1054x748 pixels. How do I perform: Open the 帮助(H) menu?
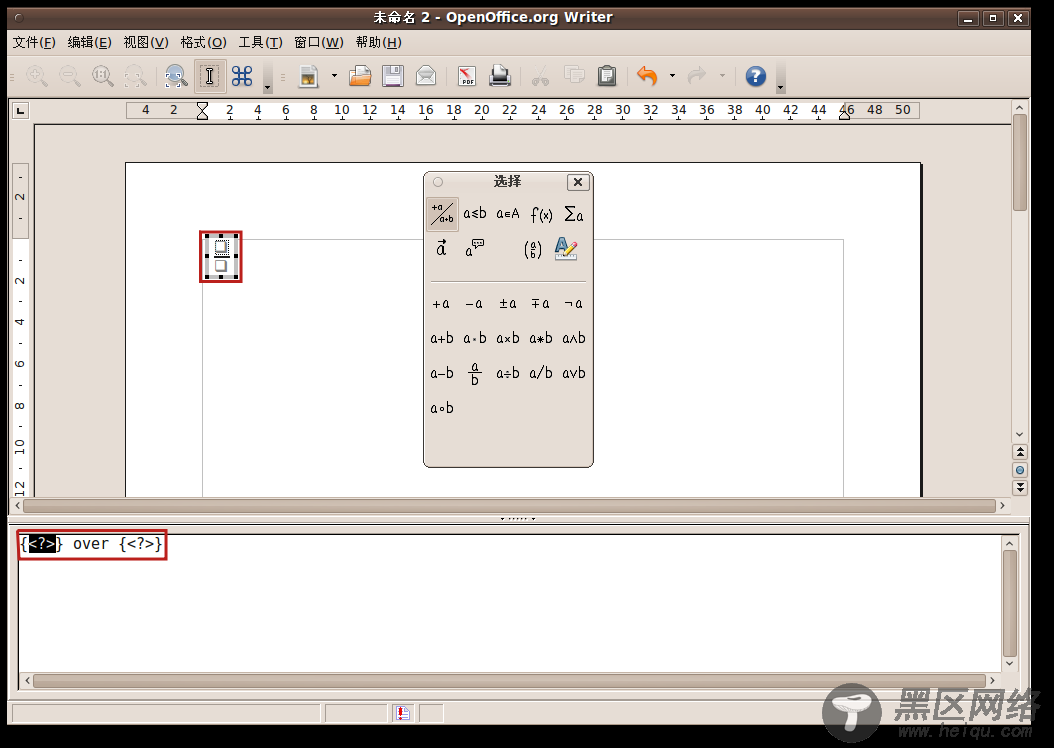pos(378,42)
